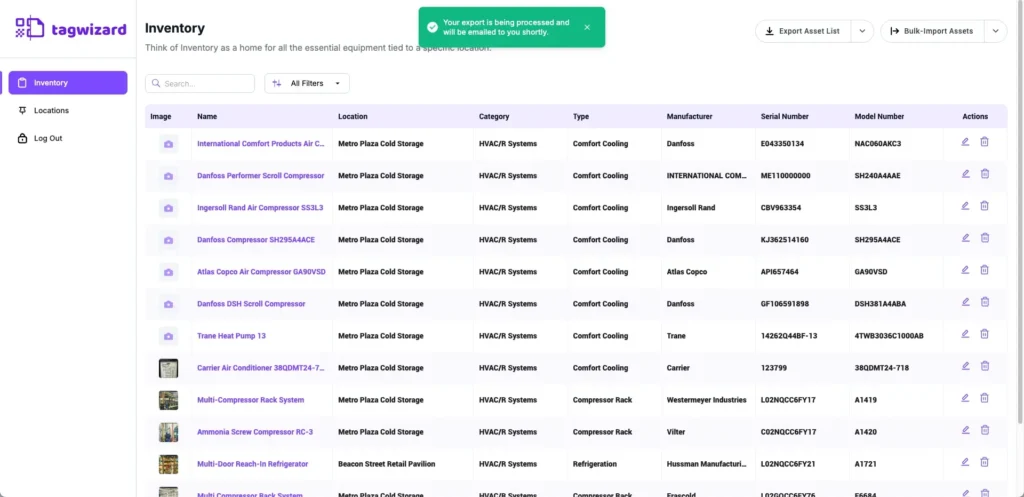1024x497 pixels.
Task: Delete Ingersoll Rand Air Compressor SS3L3
Action: [985, 206]
